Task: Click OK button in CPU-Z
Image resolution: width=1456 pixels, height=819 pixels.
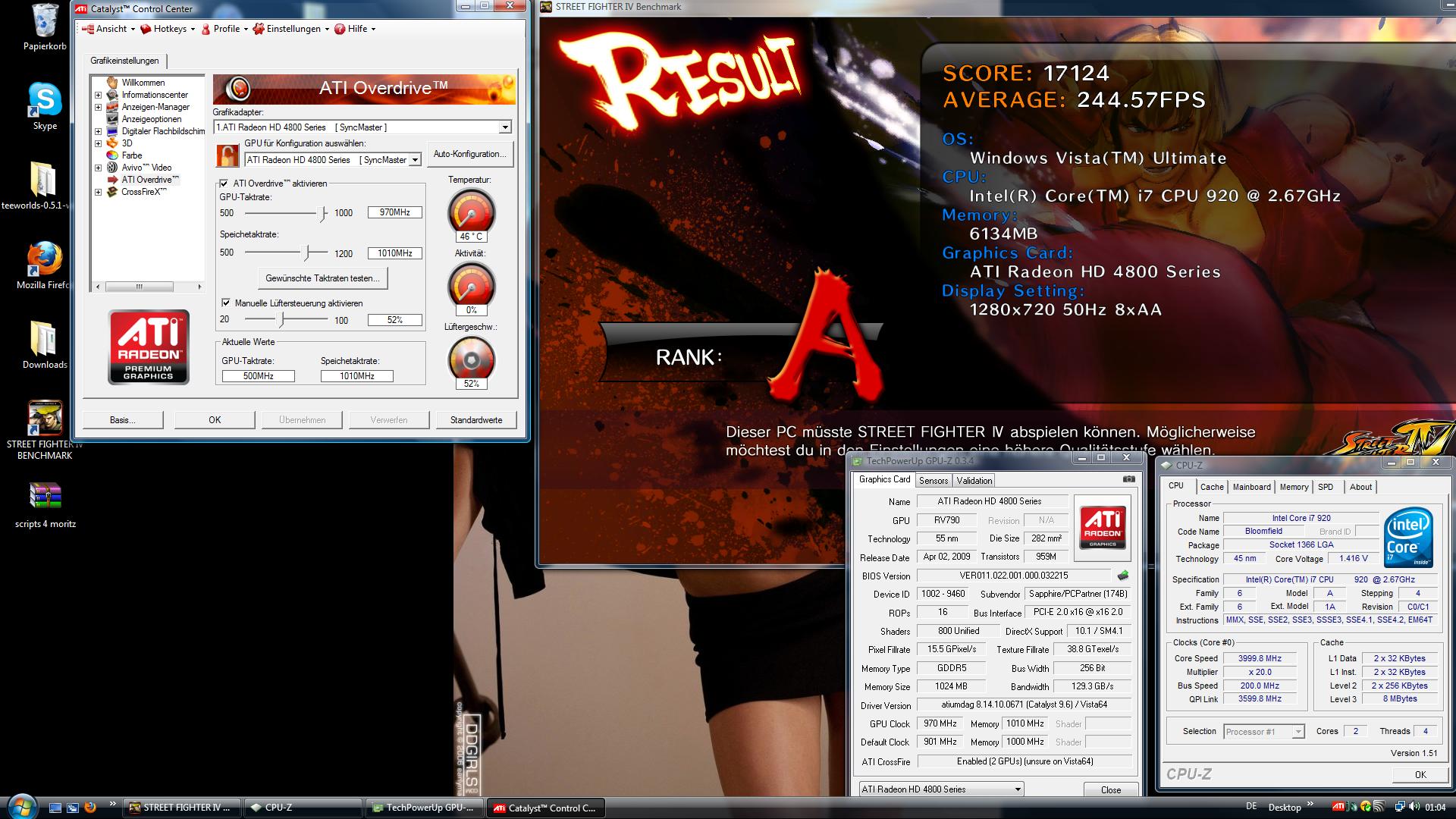Action: (x=1420, y=774)
